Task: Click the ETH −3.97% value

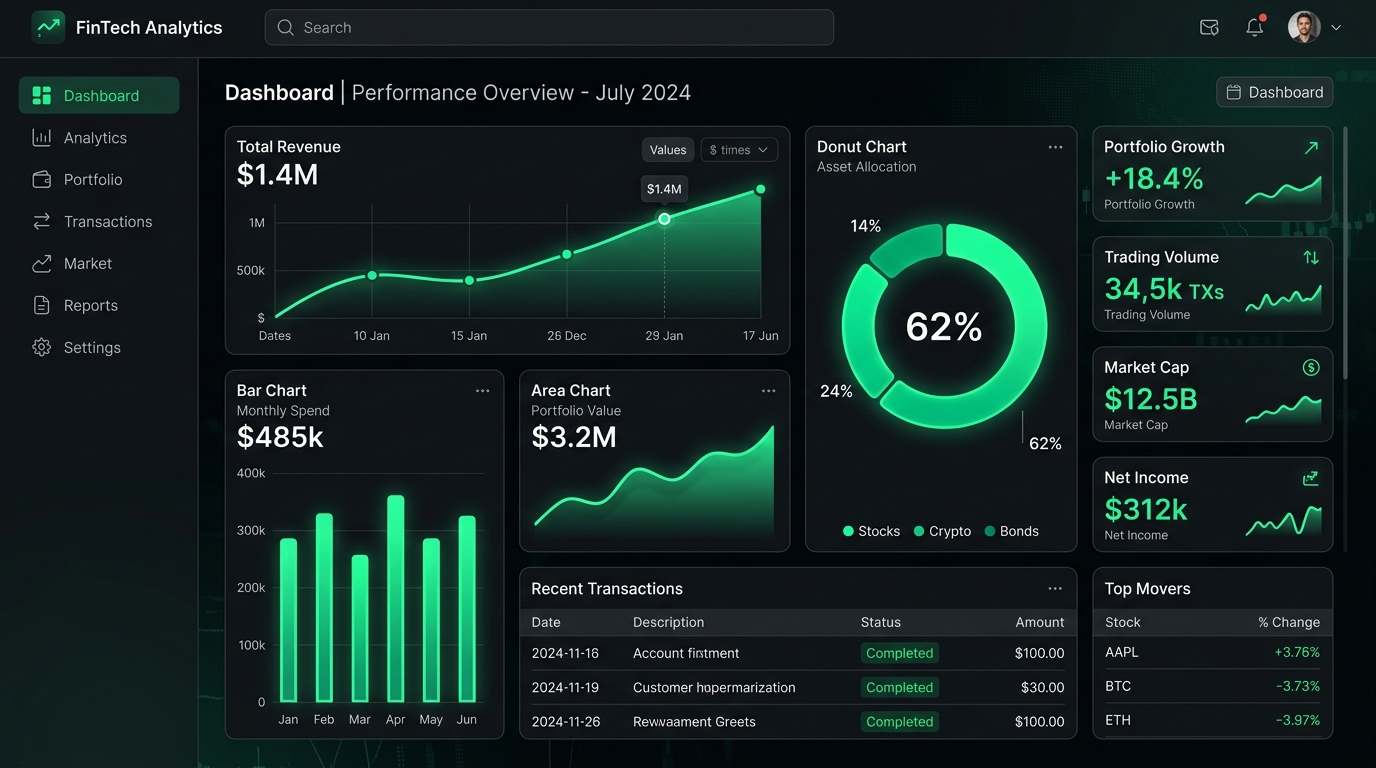Action: pyautogui.click(x=1298, y=720)
